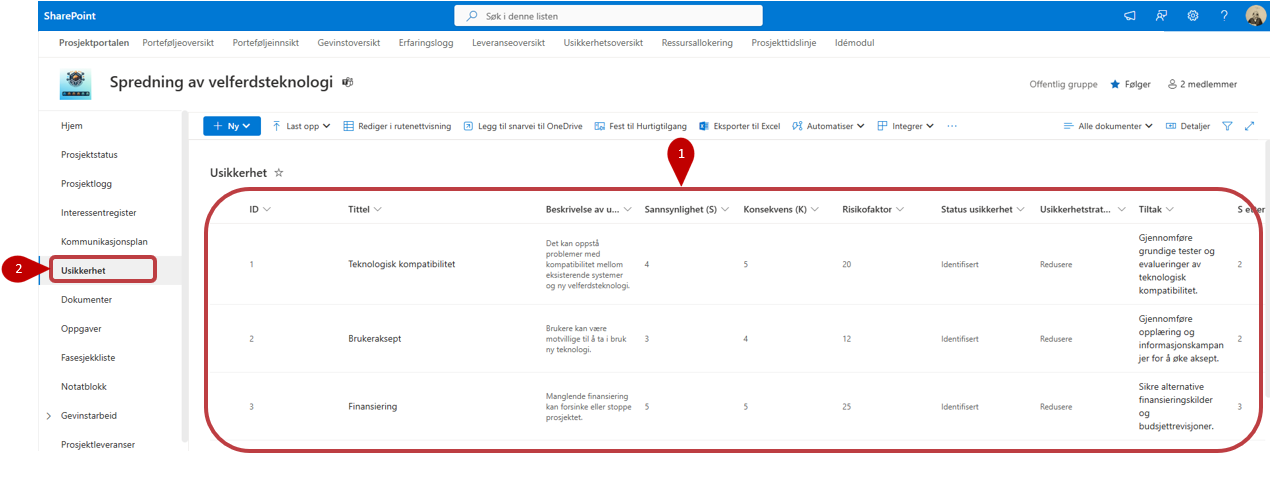Select Prosjektstatus in left navigation
This screenshot has height=481, width=1274.
coord(89,155)
